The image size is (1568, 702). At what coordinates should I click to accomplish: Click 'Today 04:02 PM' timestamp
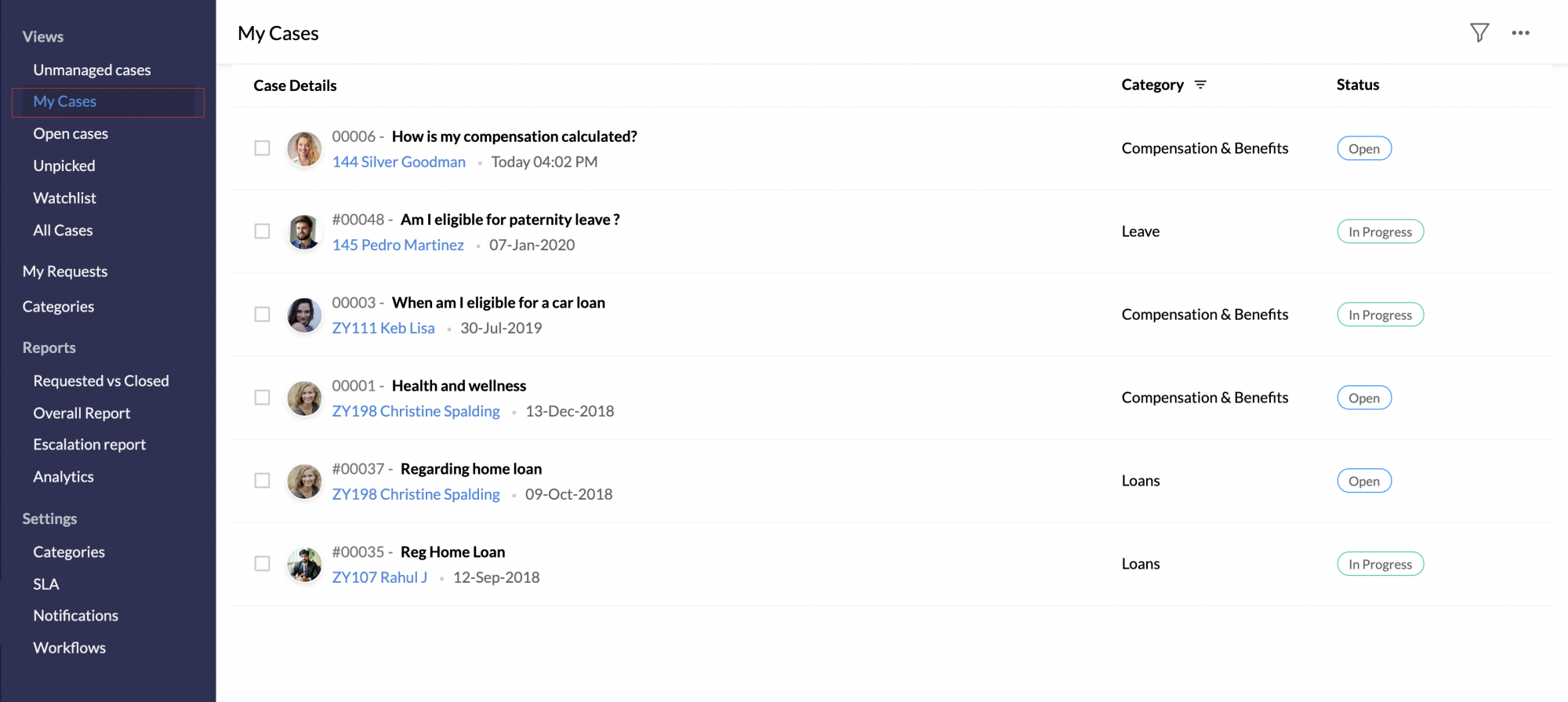pos(544,162)
